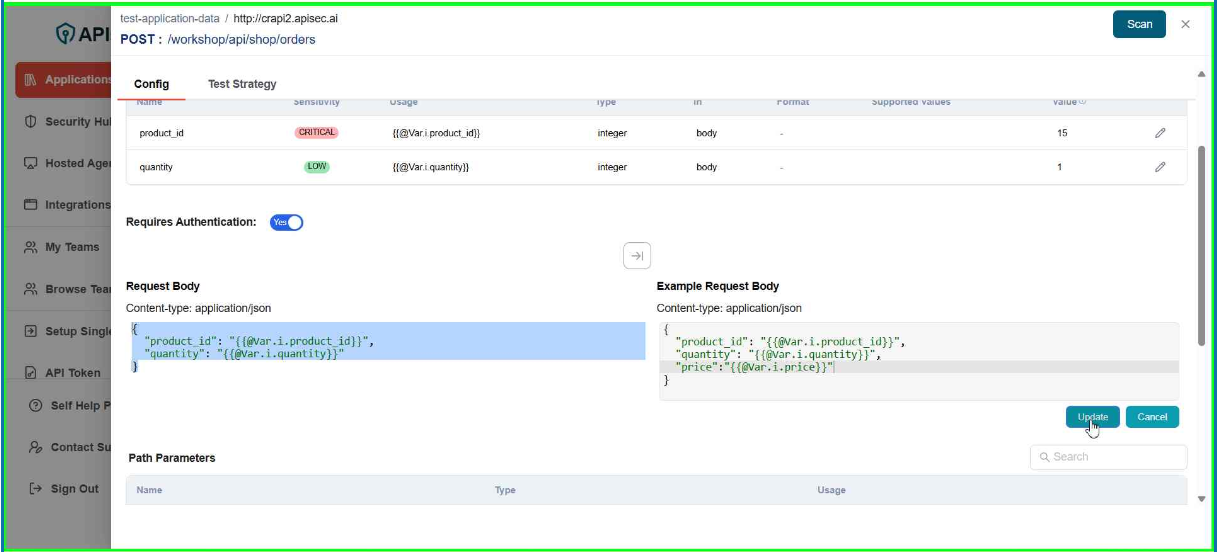Switch to the Test Strategy tab

click(x=242, y=84)
